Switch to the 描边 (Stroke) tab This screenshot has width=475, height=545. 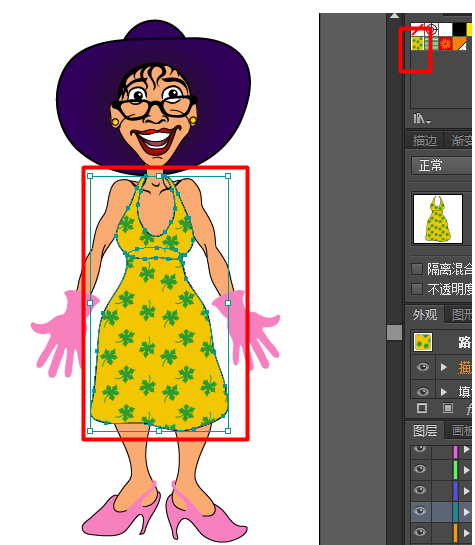pos(424,140)
